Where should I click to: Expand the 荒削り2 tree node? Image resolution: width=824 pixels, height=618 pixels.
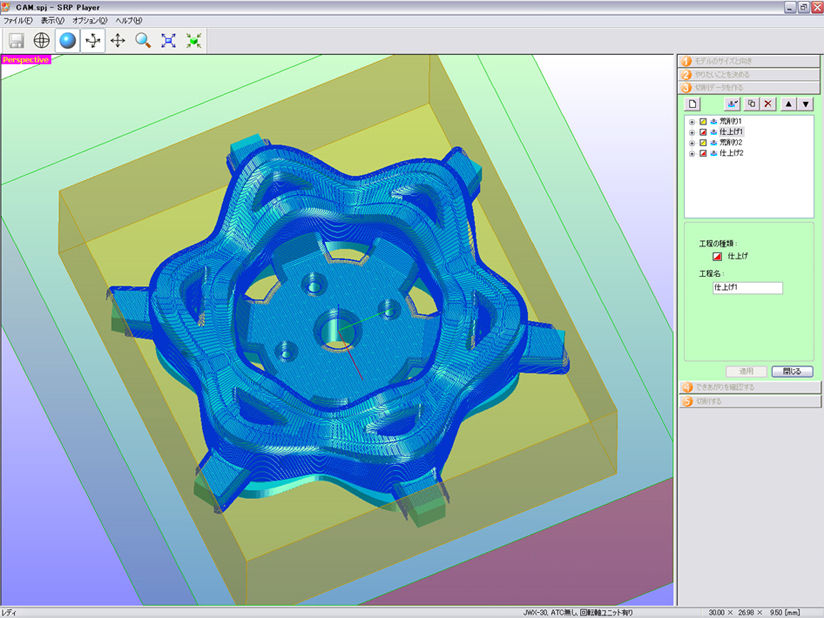click(x=692, y=143)
